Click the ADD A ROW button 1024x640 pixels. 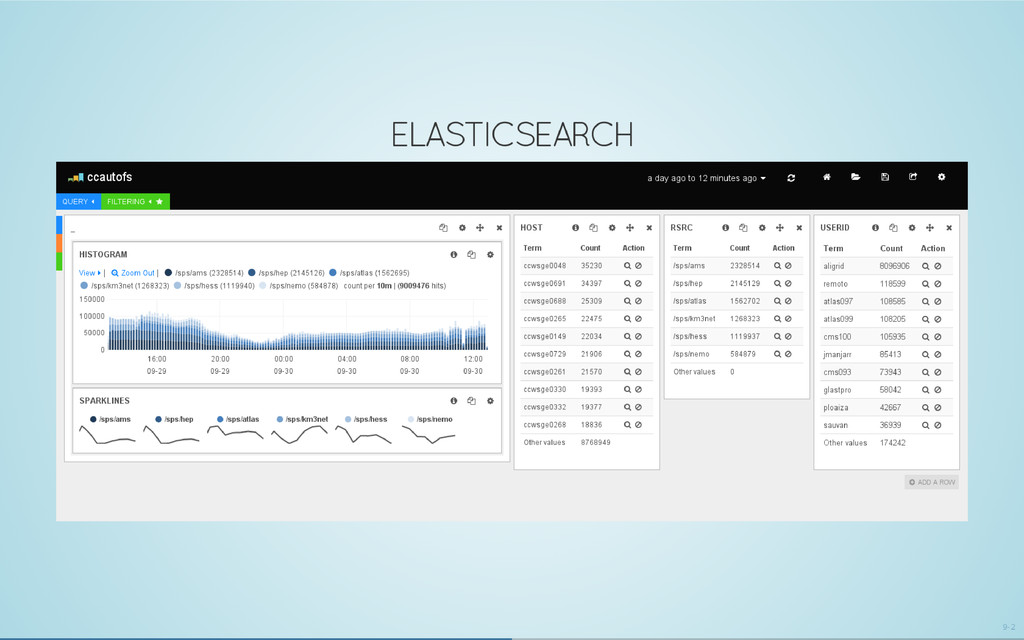pos(932,482)
